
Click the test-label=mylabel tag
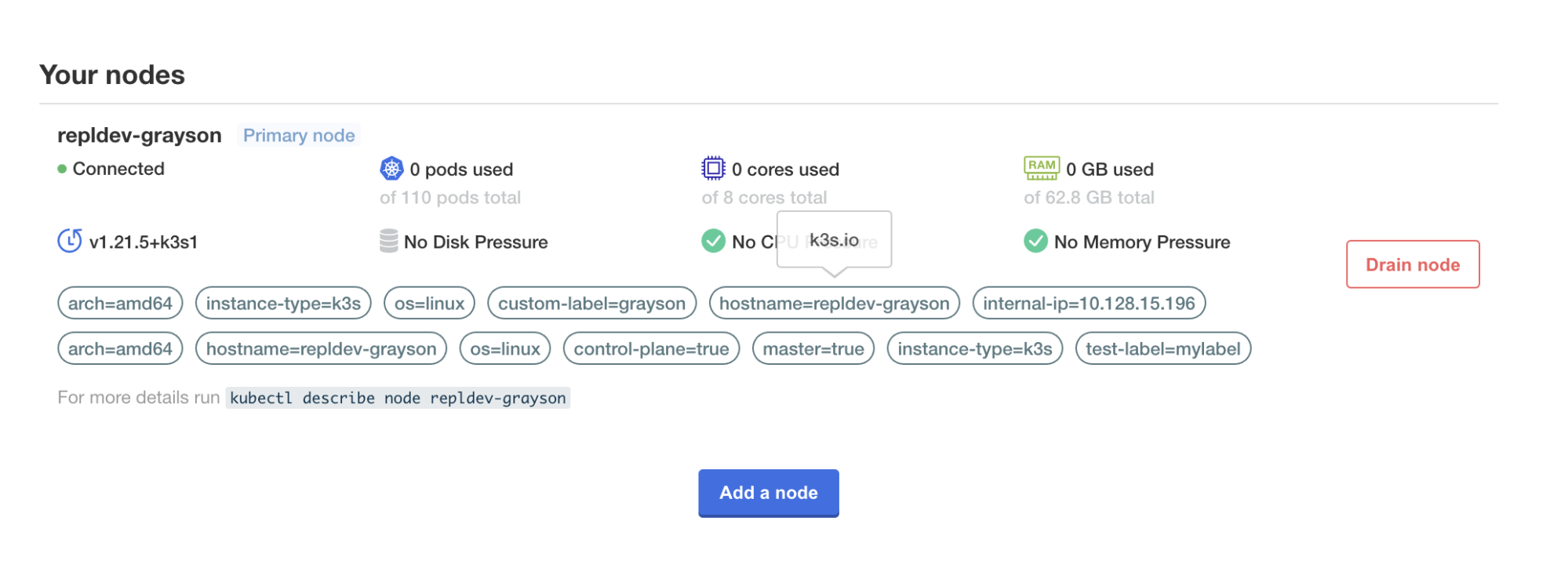(1162, 349)
